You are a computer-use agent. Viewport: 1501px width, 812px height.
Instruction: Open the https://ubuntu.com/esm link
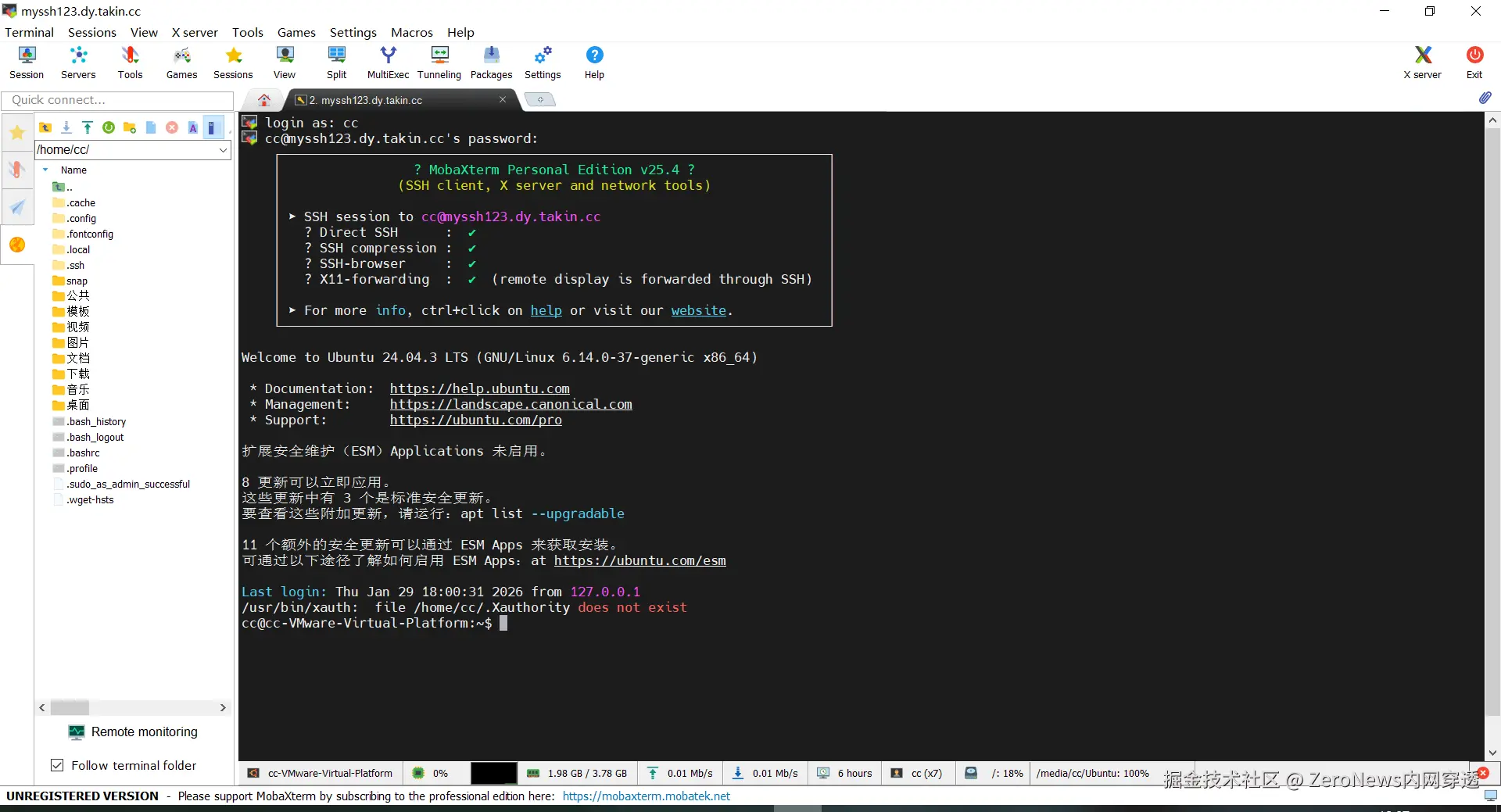coord(639,560)
